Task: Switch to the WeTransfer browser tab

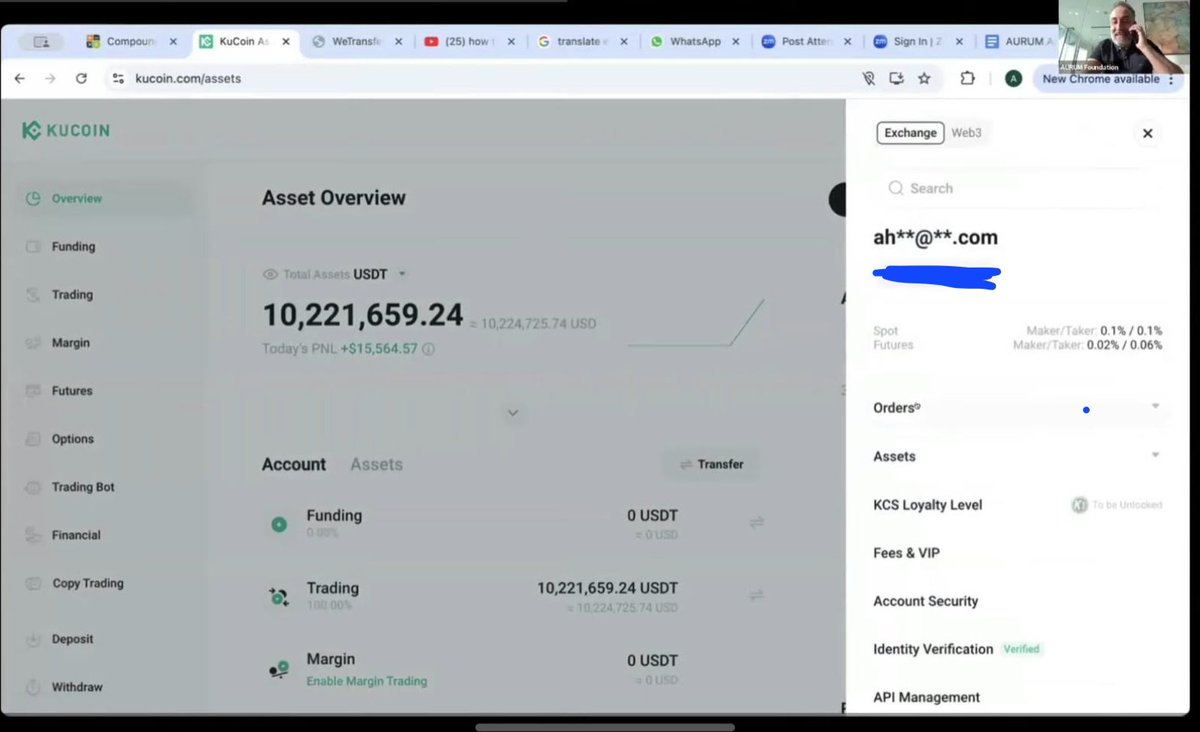Action: [358, 41]
